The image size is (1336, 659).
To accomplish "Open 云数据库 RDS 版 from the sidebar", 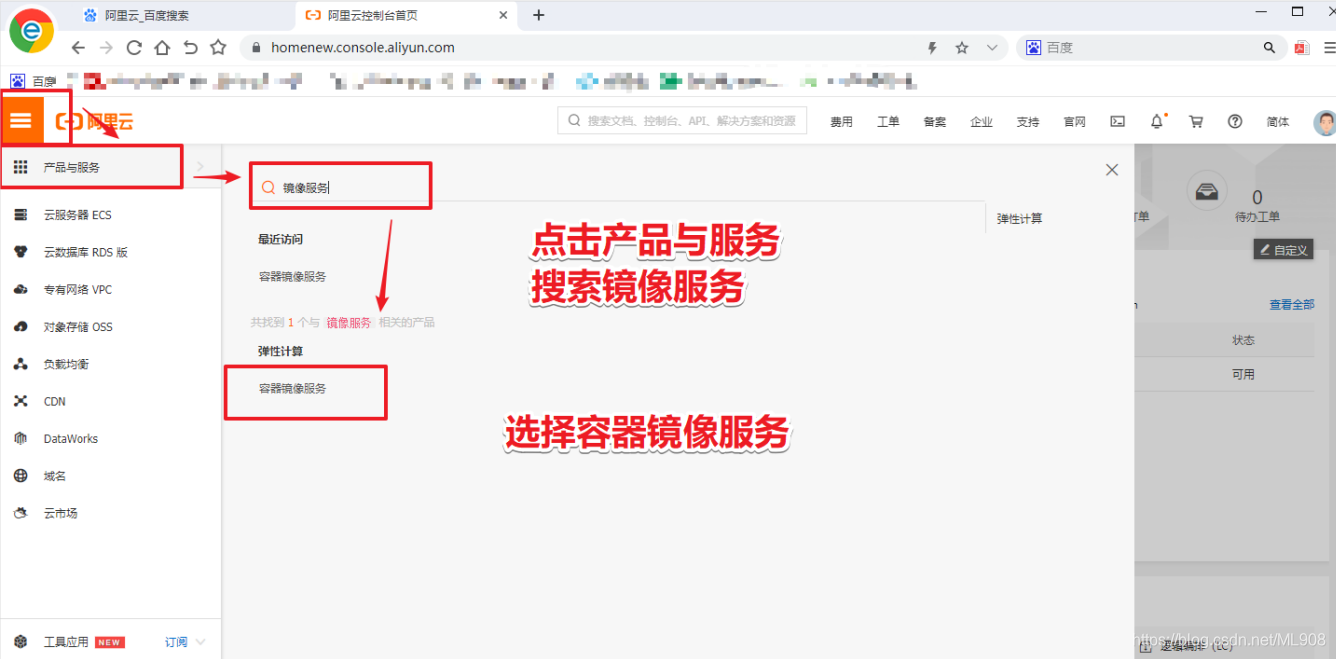I will tap(80, 251).
